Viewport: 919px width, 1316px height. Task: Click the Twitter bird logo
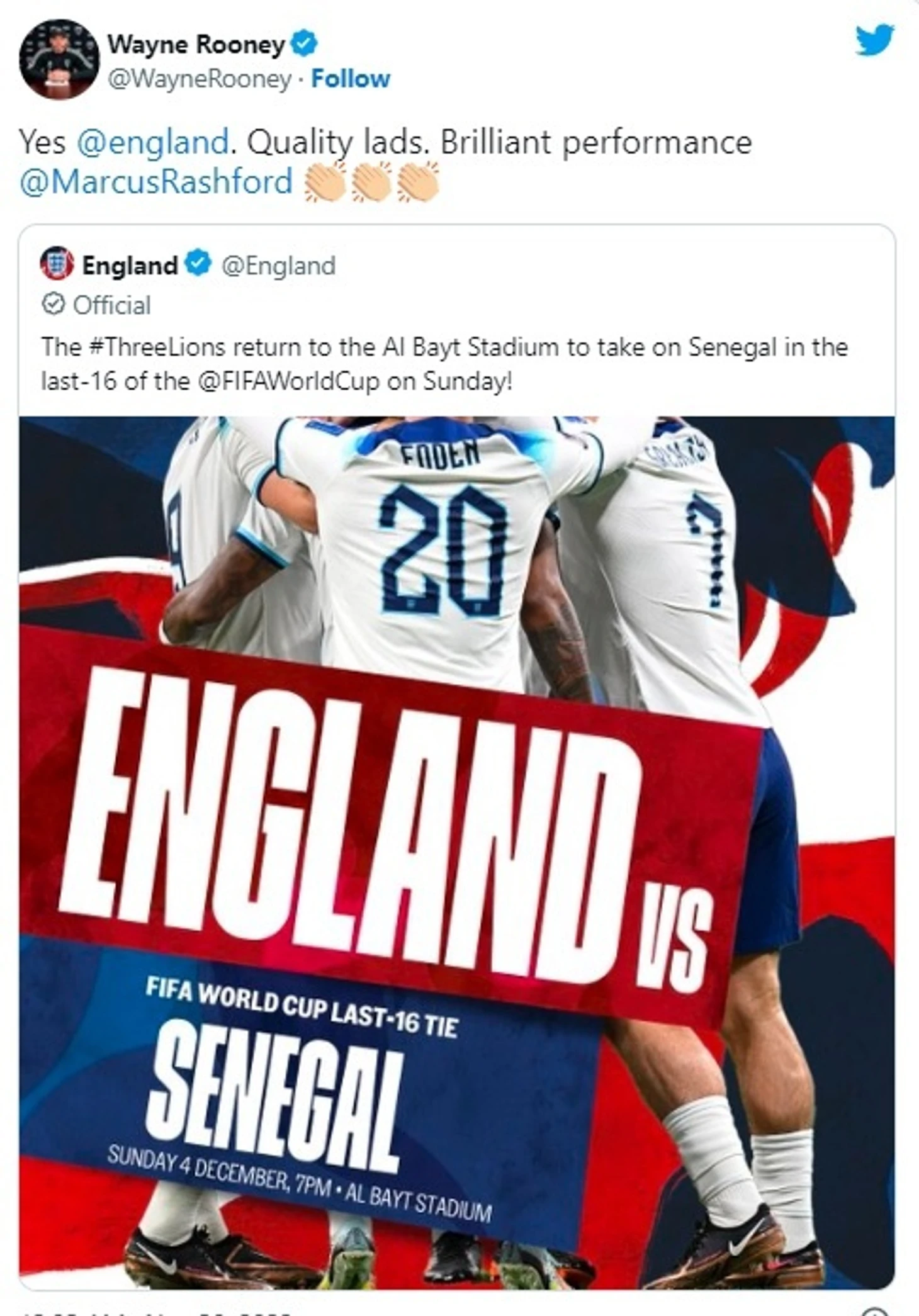[x=874, y=40]
